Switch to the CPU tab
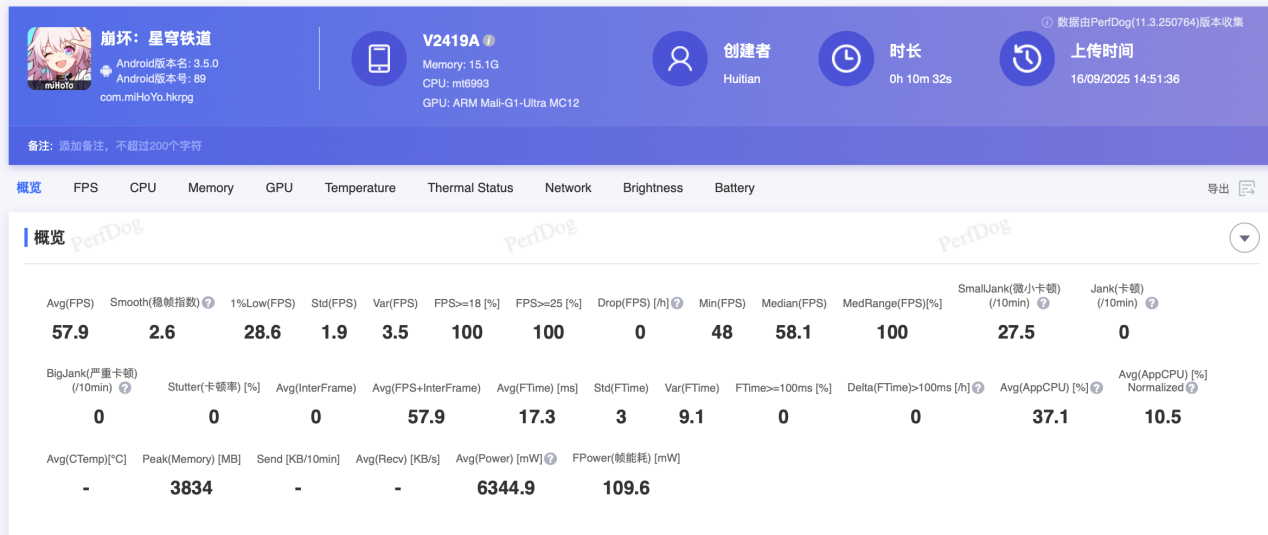 tap(143, 188)
